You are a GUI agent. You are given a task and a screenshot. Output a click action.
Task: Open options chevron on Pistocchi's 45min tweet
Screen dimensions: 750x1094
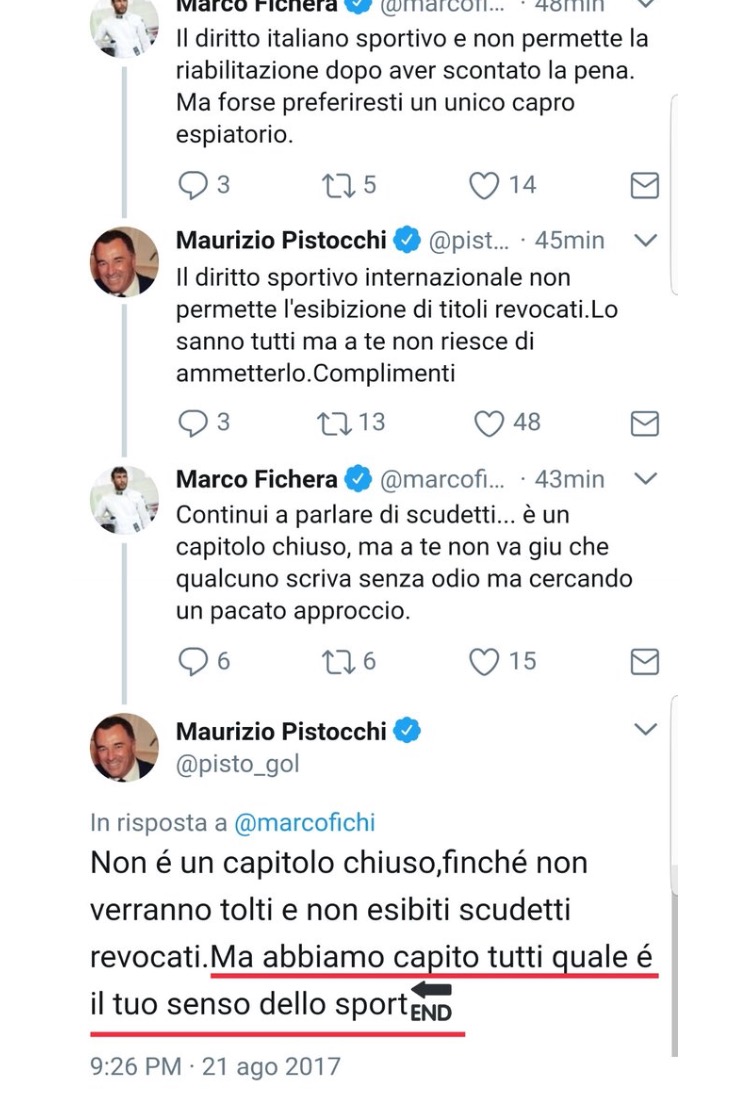click(x=646, y=240)
